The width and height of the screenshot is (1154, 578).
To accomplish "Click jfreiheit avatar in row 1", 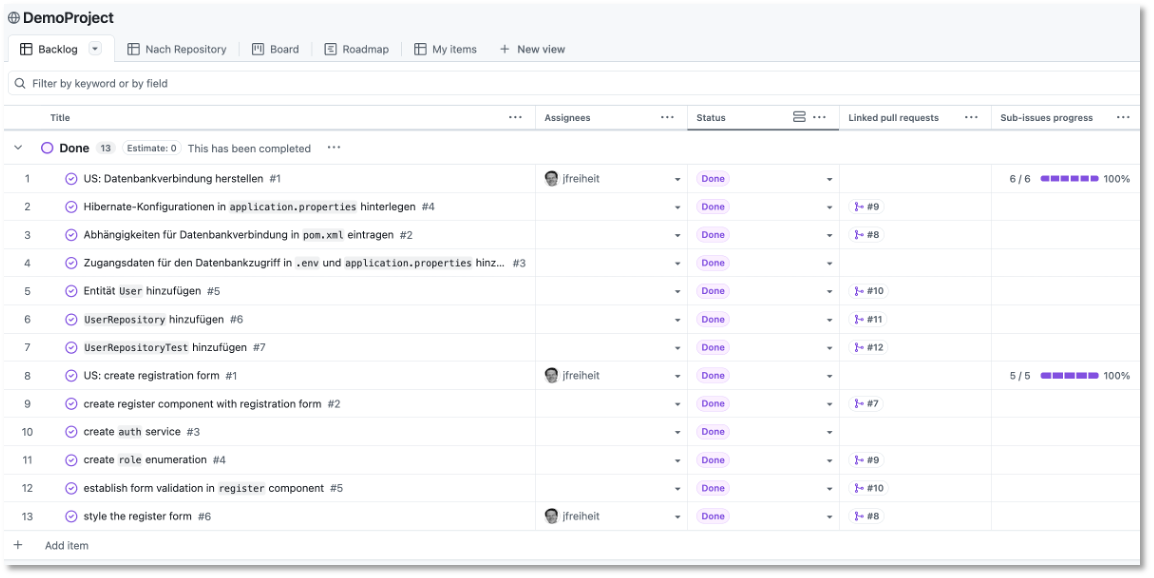I will click(551, 178).
